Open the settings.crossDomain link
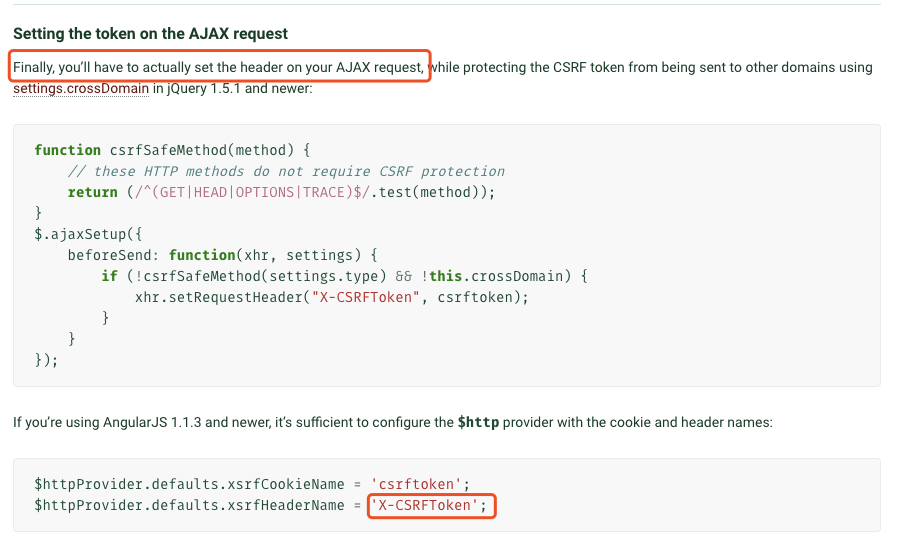The width and height of the screenshot is (917, 558). (81, 88)
